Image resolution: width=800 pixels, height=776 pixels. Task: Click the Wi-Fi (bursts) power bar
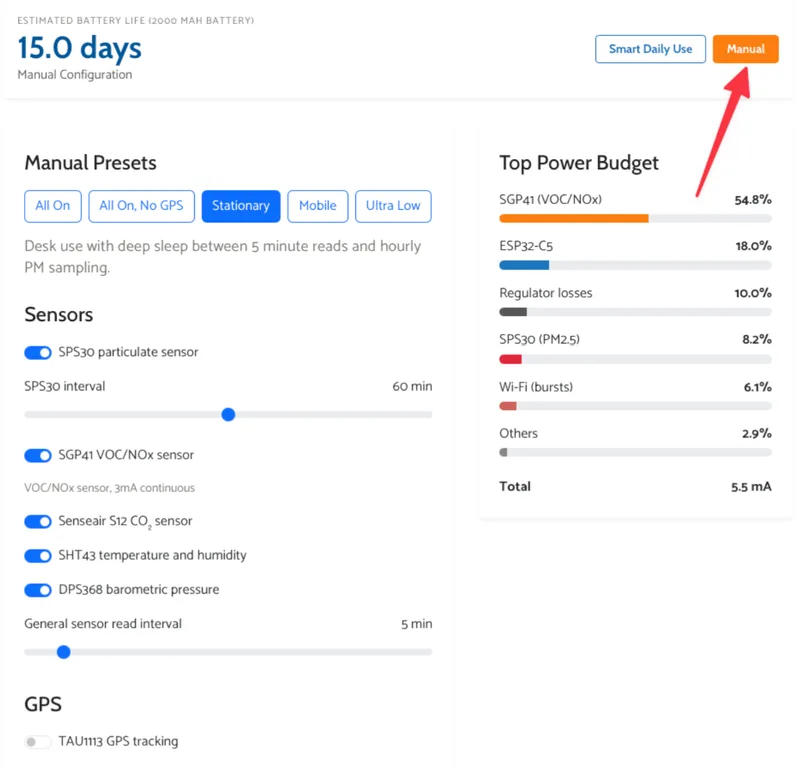[x=507, y=406]
